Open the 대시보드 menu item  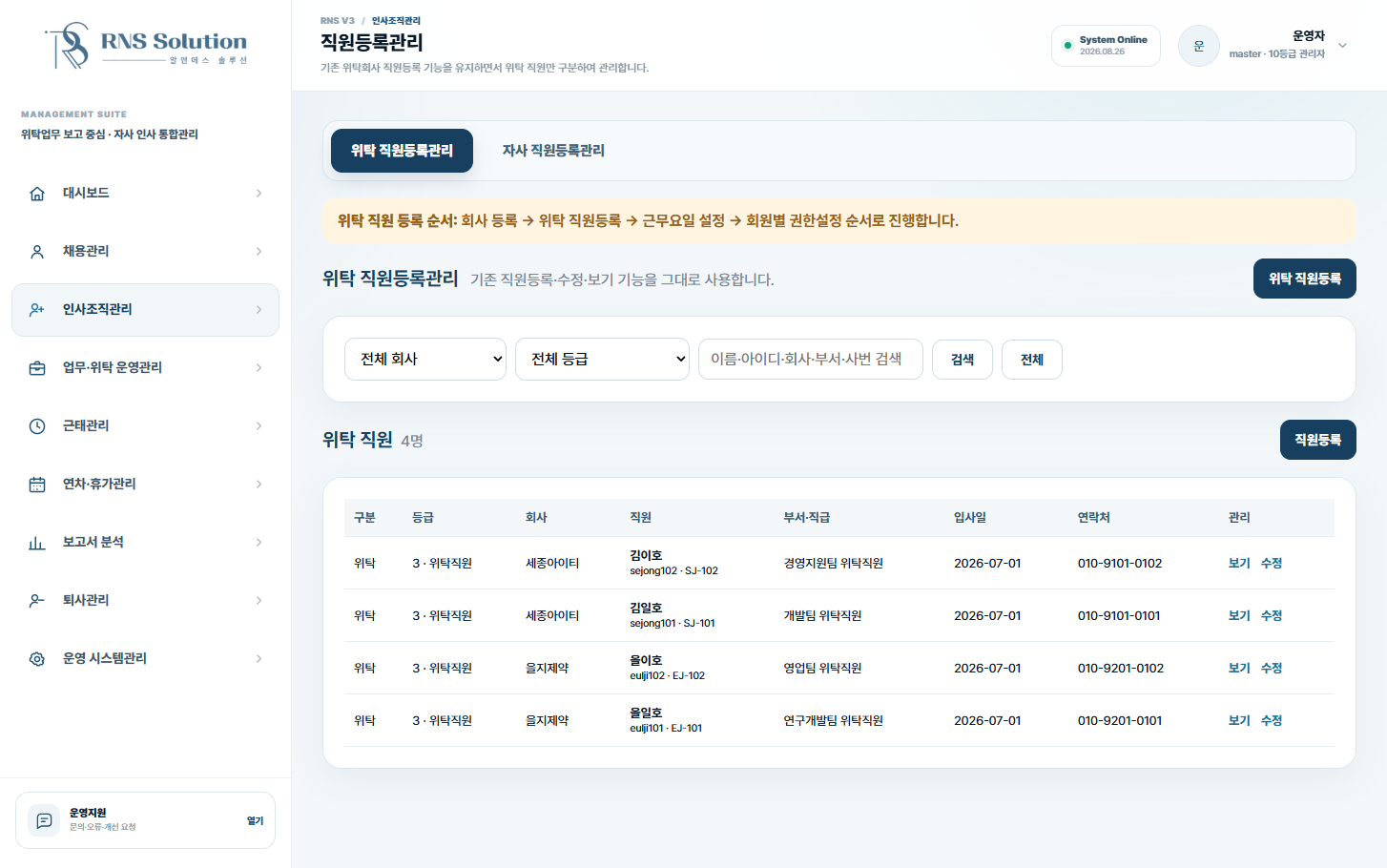(145, 194)
